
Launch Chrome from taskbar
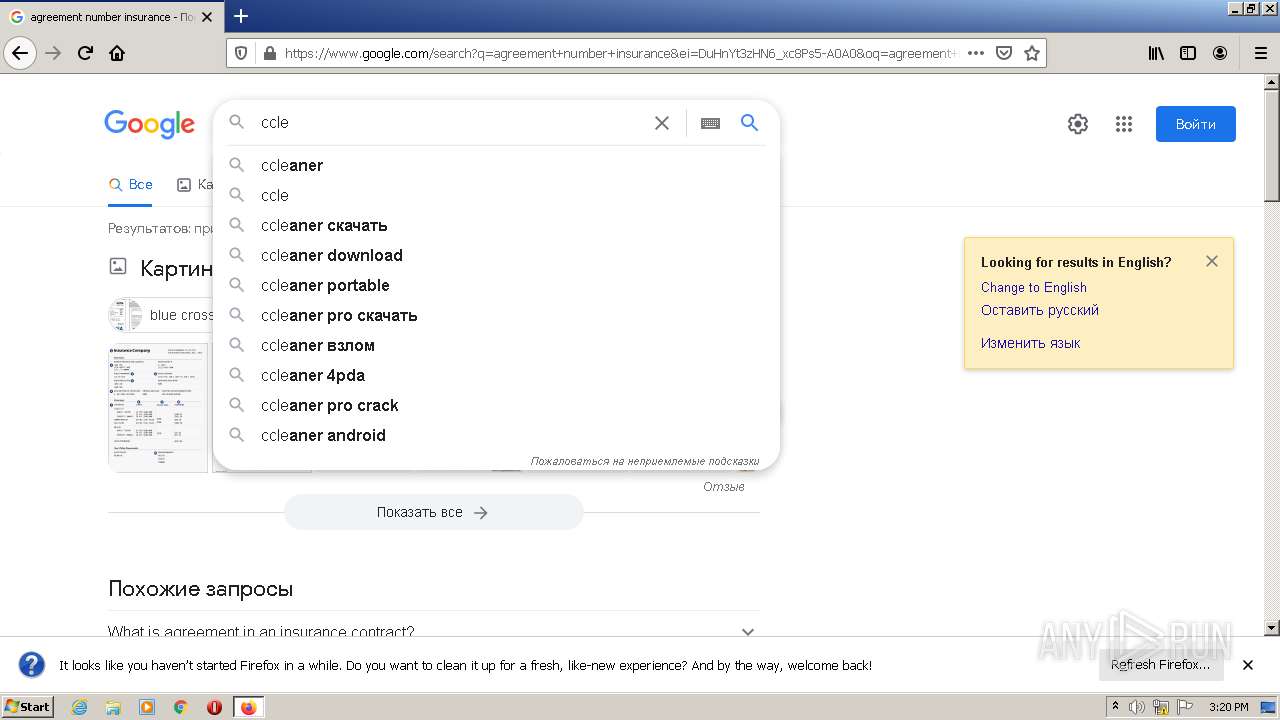tap(181, 707)
